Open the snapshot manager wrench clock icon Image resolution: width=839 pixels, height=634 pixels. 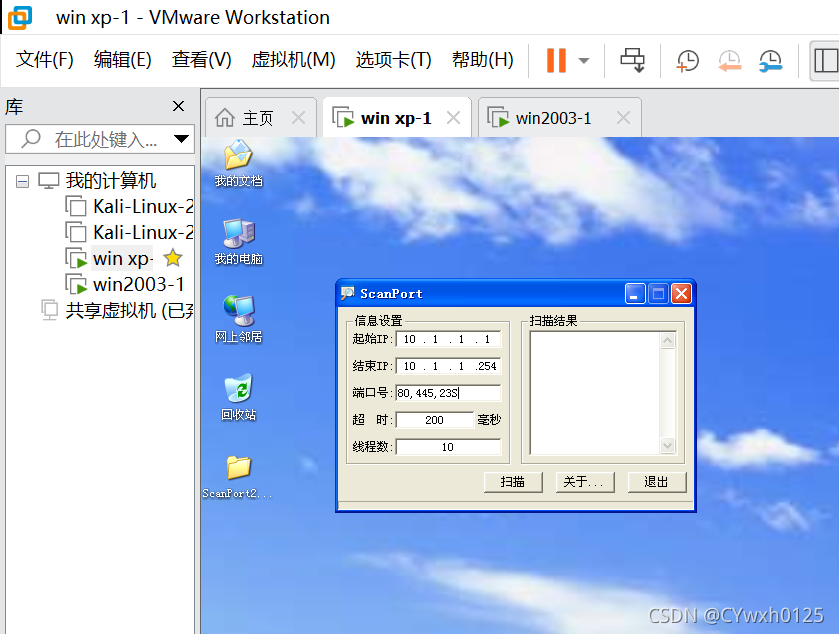[x=771, y=60]
